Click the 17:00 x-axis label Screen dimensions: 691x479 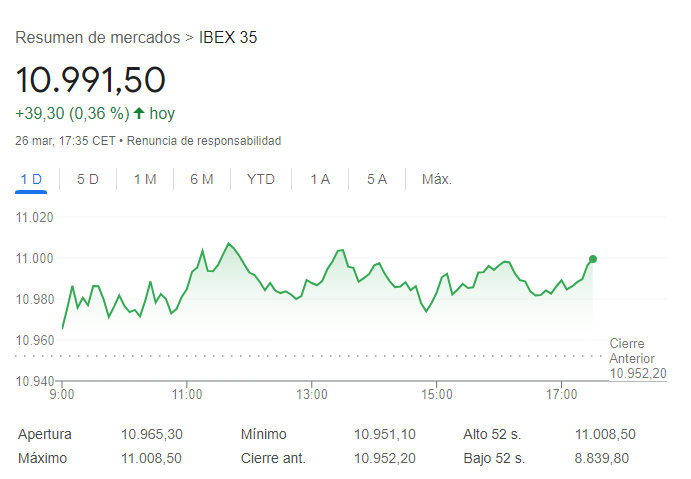point(561,394)
